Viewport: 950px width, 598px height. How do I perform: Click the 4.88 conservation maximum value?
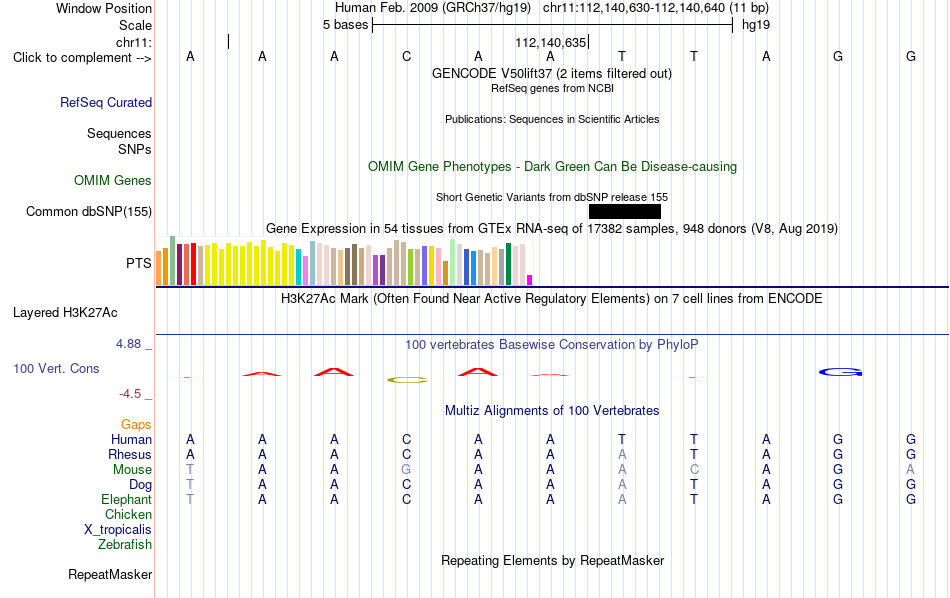pos(128,344)
